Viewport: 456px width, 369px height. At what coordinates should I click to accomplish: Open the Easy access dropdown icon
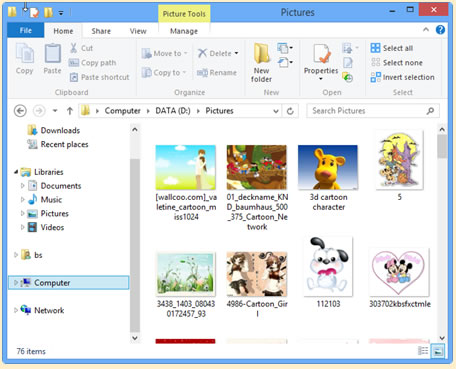click(285, 62)
